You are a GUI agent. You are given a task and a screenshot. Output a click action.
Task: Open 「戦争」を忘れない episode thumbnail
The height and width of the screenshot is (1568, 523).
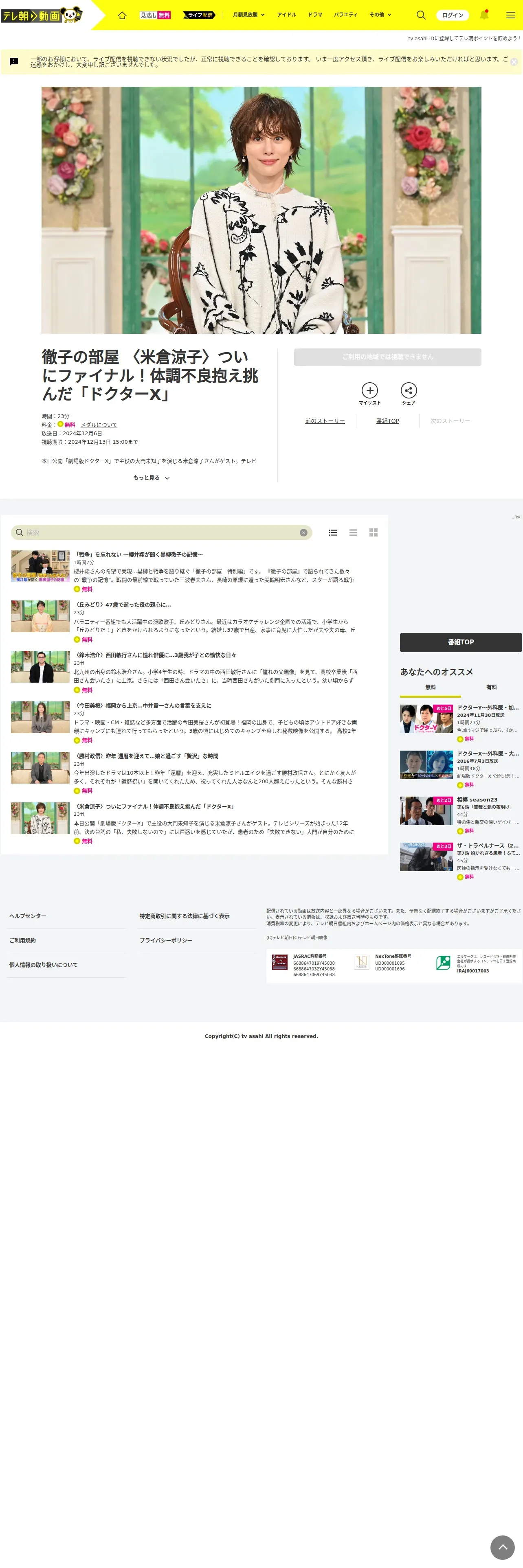pyautogui.click(x=40, y=567)
